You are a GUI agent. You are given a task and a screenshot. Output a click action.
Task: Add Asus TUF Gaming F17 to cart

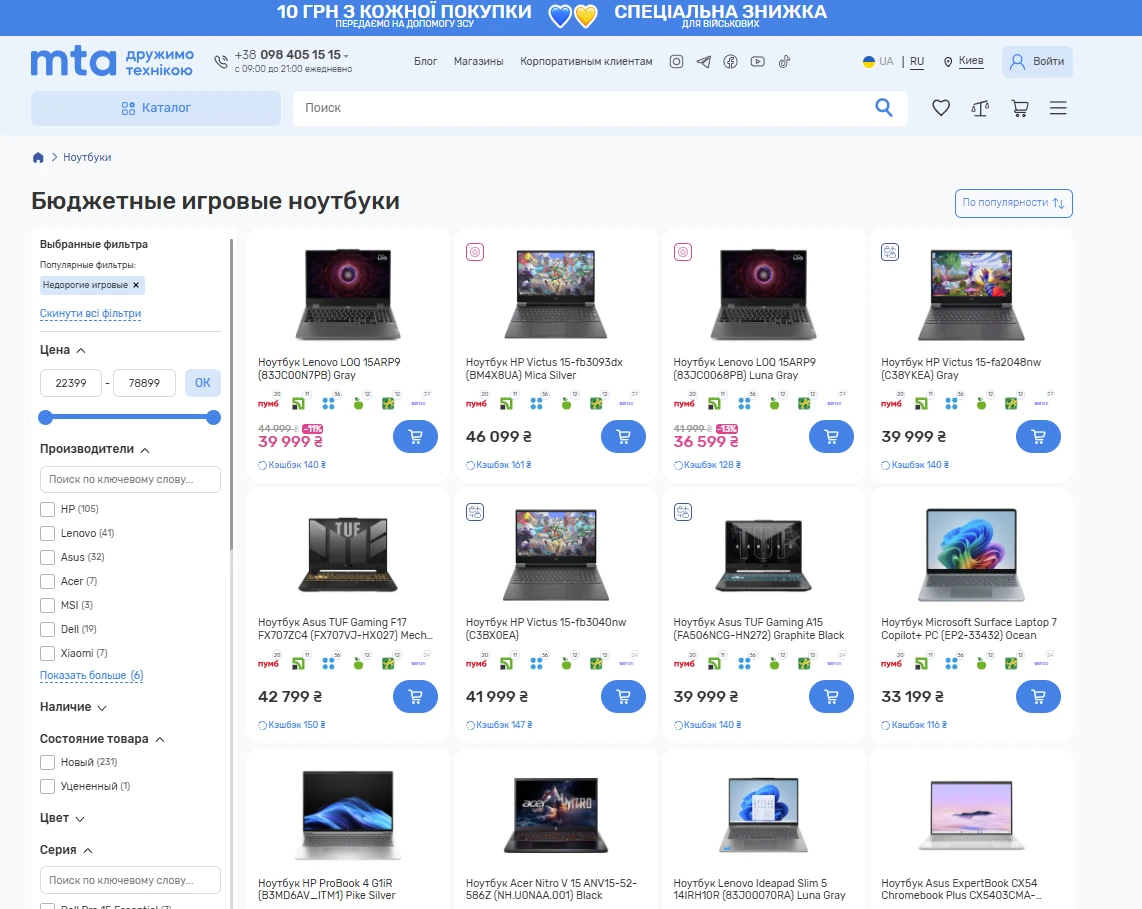pyautogui.click(x=415, y=697)
